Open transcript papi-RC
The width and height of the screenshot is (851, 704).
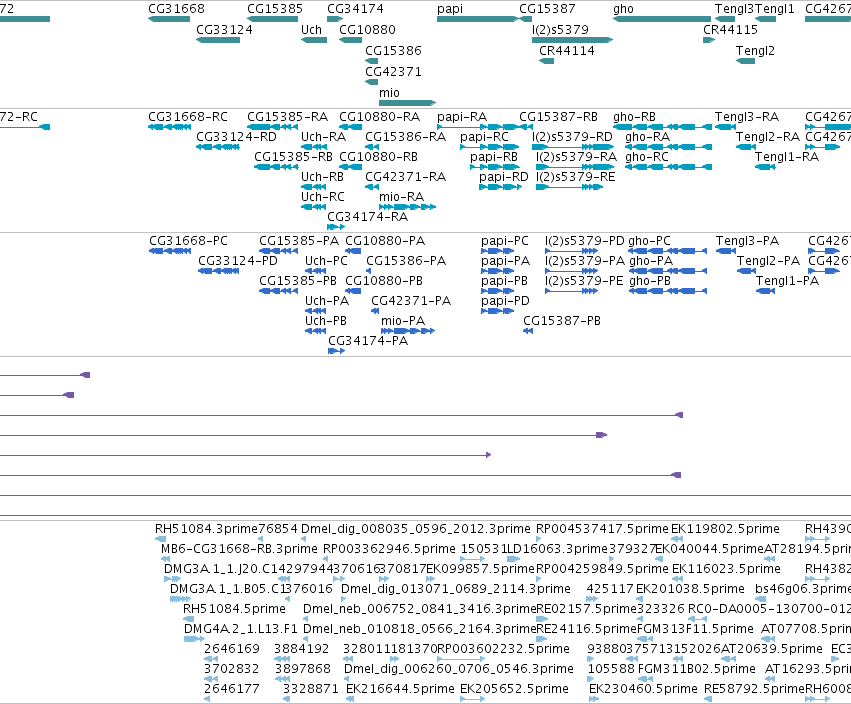pyautogui.click(x=485, y=137)
